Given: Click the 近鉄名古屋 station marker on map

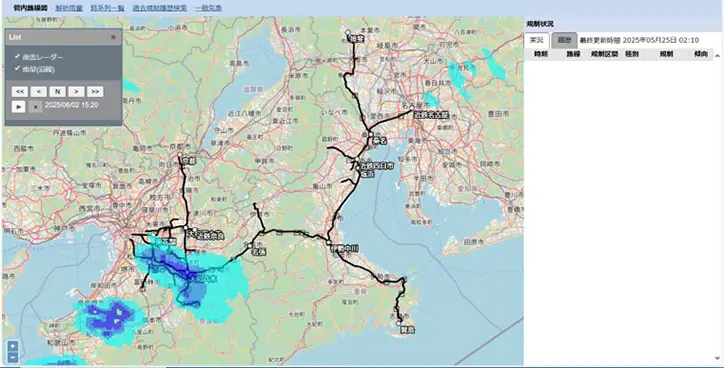Looking at the screenshot, I should tap(412, 107).
